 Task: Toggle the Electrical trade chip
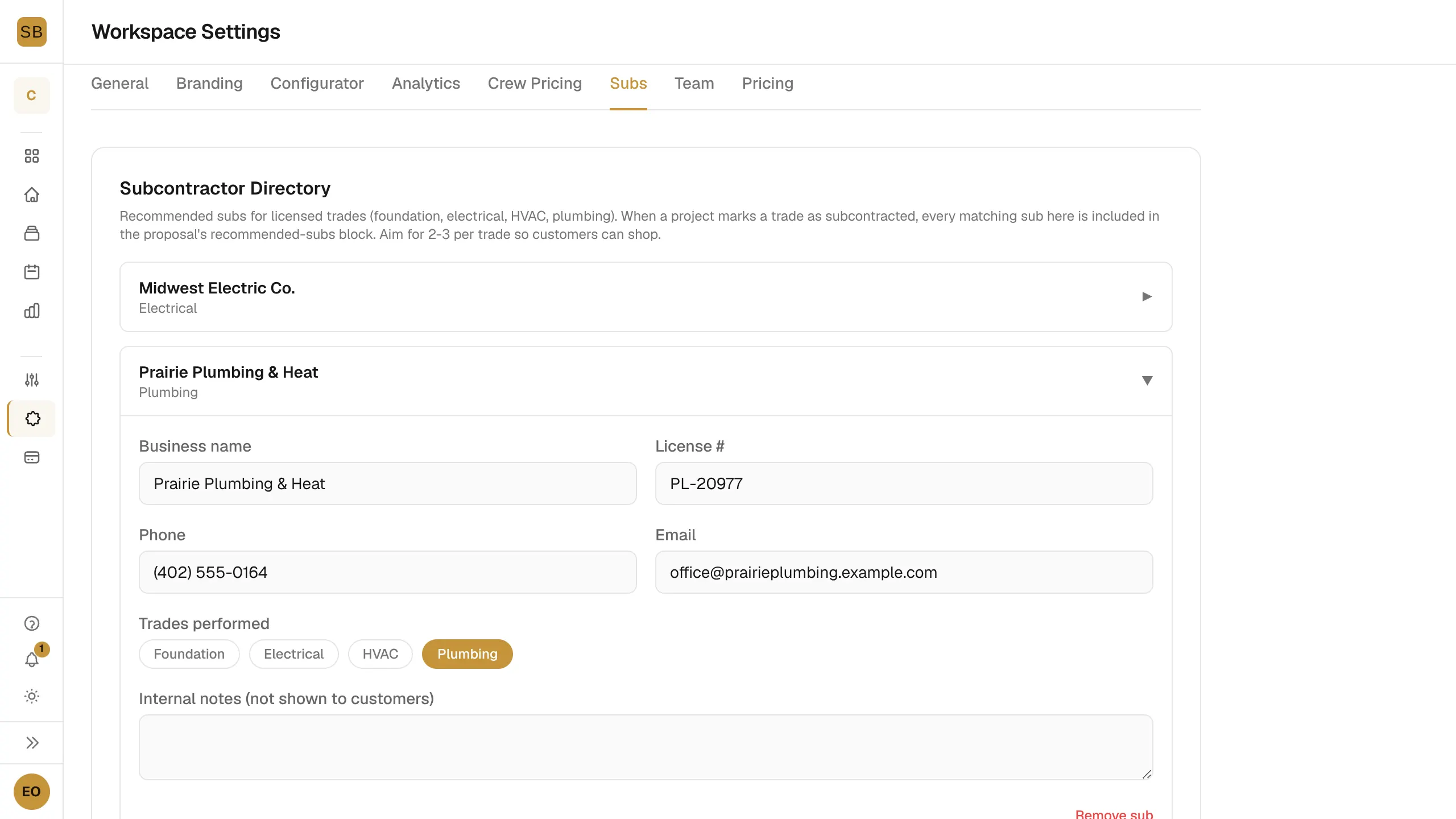293,654
